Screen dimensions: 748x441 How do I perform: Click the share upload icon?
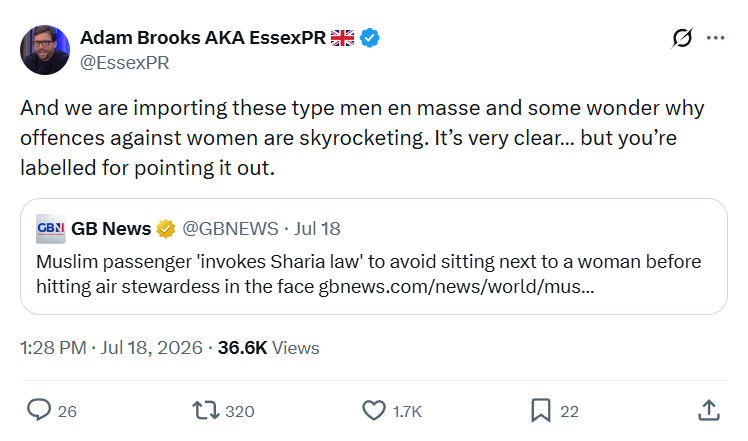(x=709, y=410)
